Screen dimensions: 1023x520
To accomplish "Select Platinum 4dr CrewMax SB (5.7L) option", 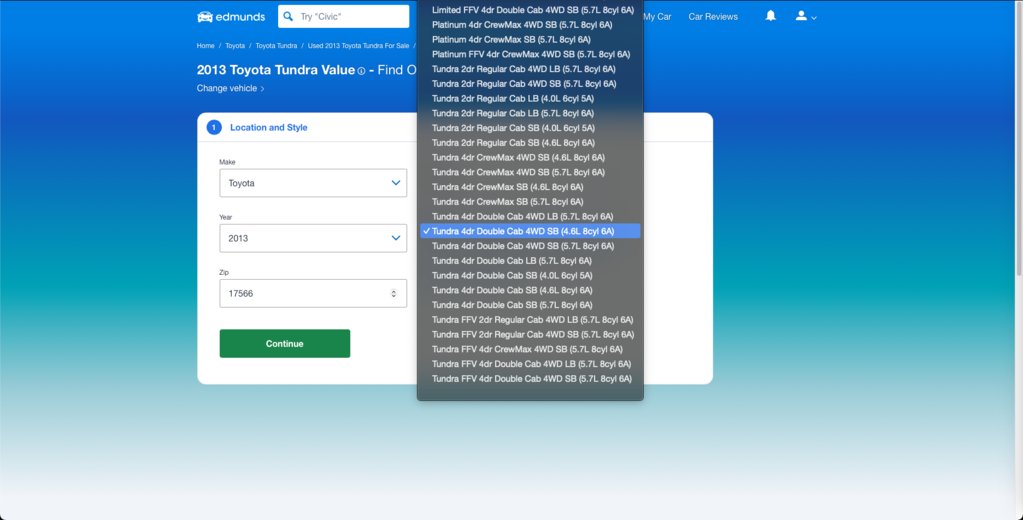I will [x=530, y=40].
